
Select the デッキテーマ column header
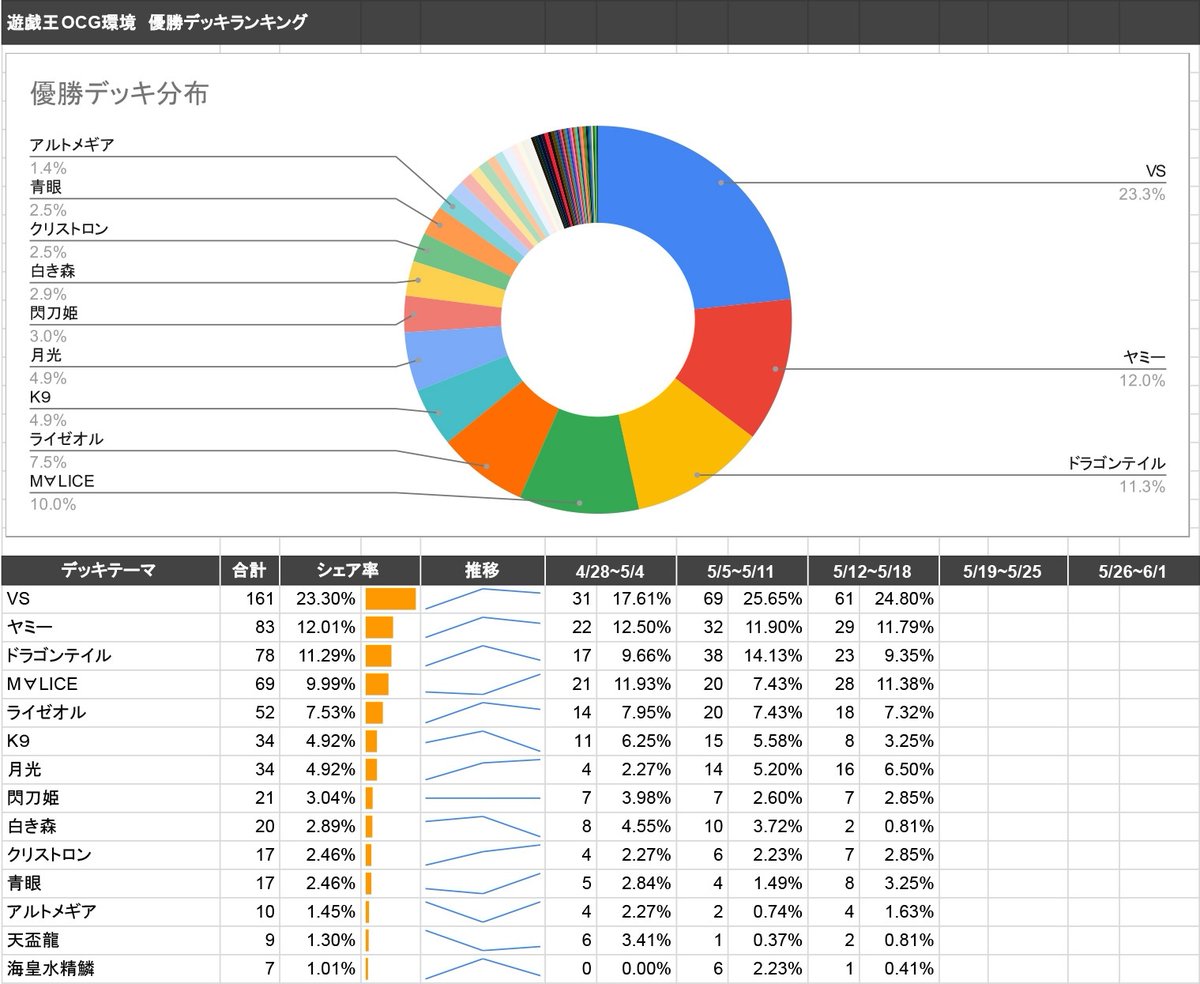[109, 570]
